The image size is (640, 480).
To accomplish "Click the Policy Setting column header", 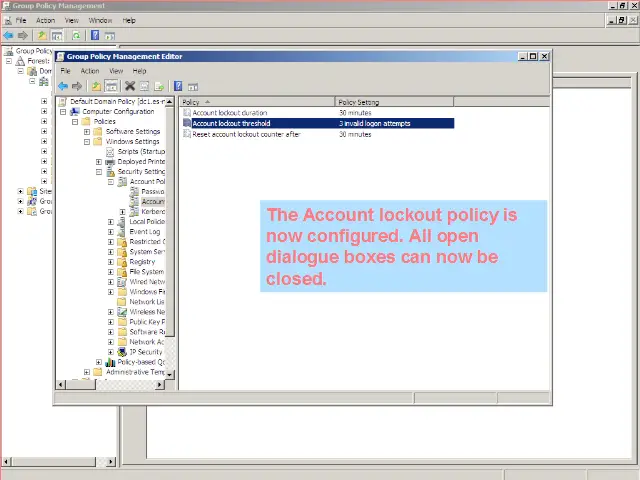I will tap(360, 102).
